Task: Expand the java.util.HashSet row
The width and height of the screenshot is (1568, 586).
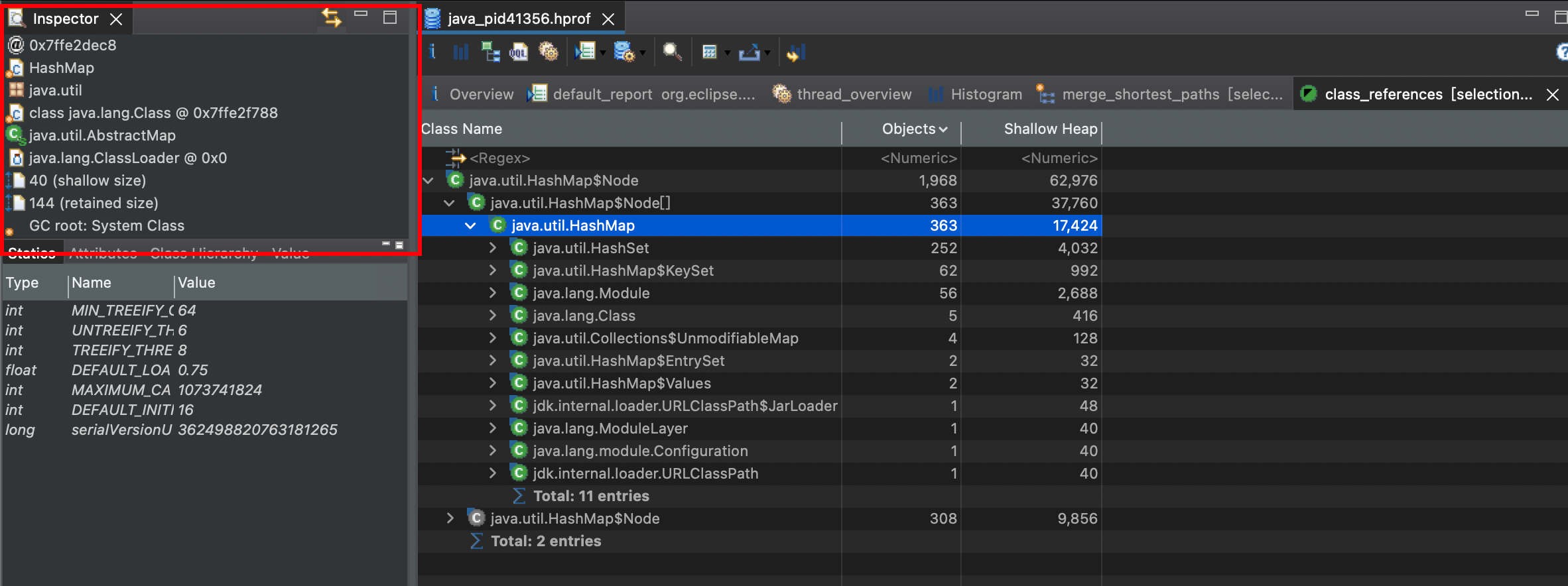Action: 492,248
